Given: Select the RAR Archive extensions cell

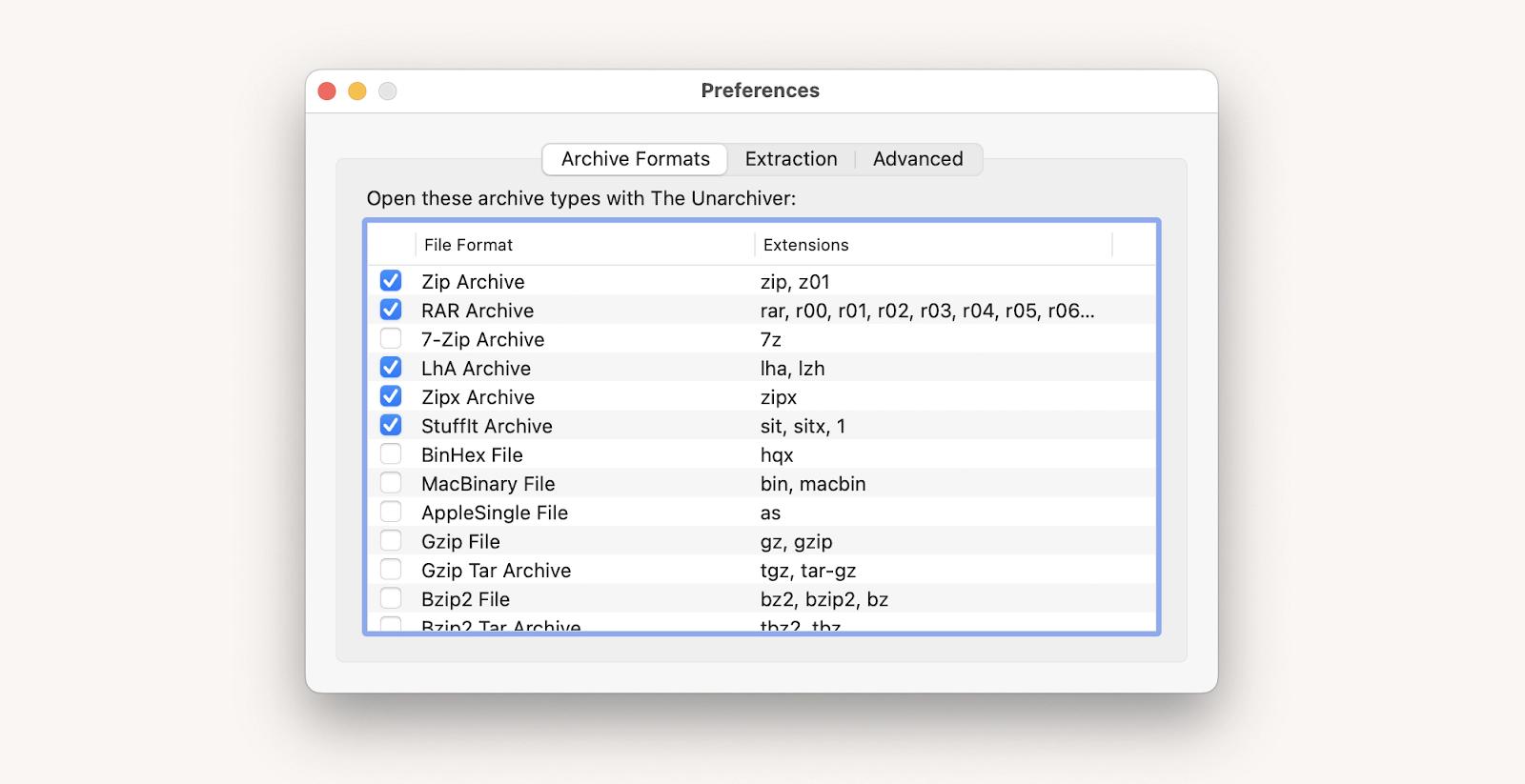Looking at the screenshot, I should point(926,311).
